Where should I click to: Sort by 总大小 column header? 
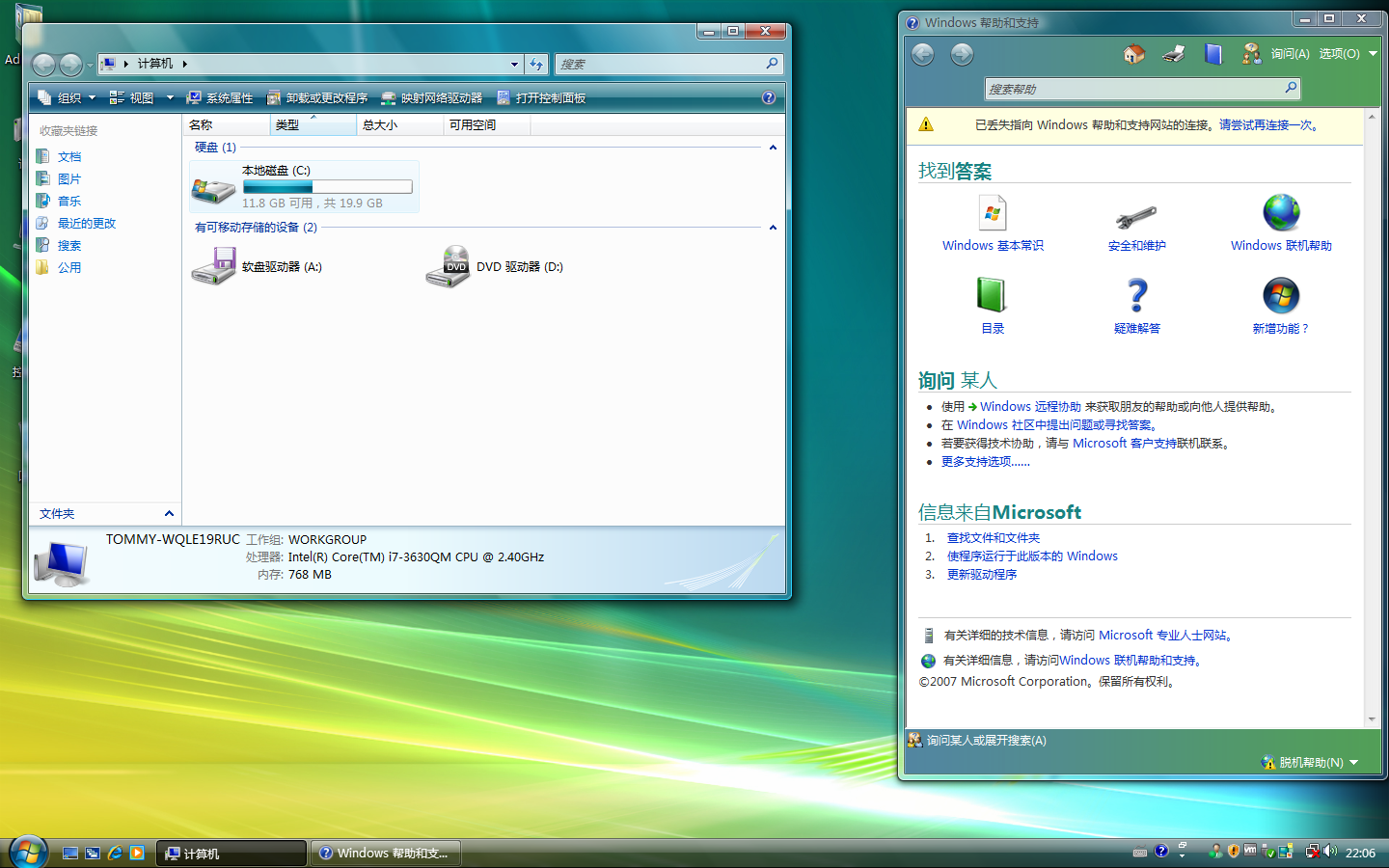coord(399,124)
